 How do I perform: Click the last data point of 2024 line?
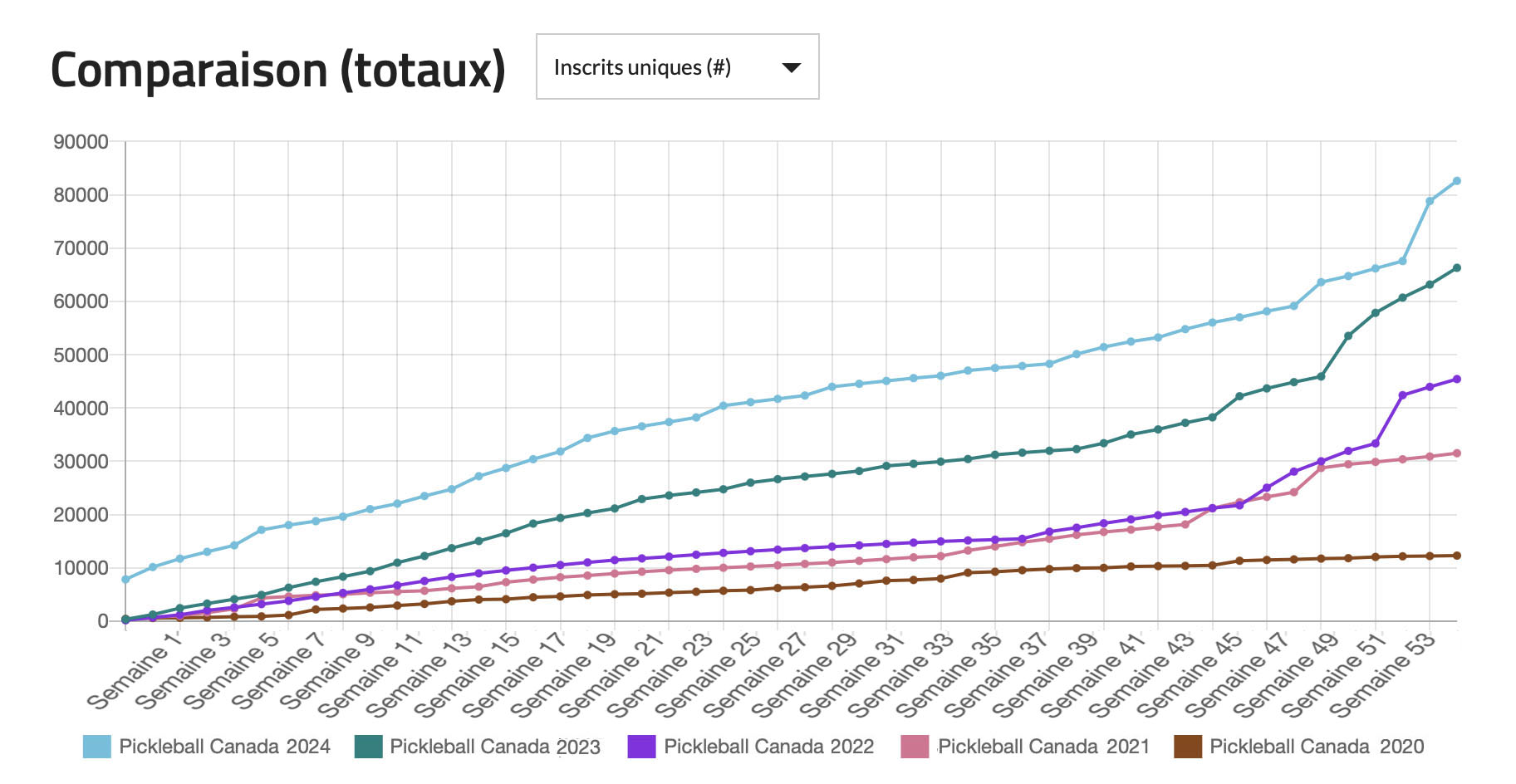coord(1456,181)
